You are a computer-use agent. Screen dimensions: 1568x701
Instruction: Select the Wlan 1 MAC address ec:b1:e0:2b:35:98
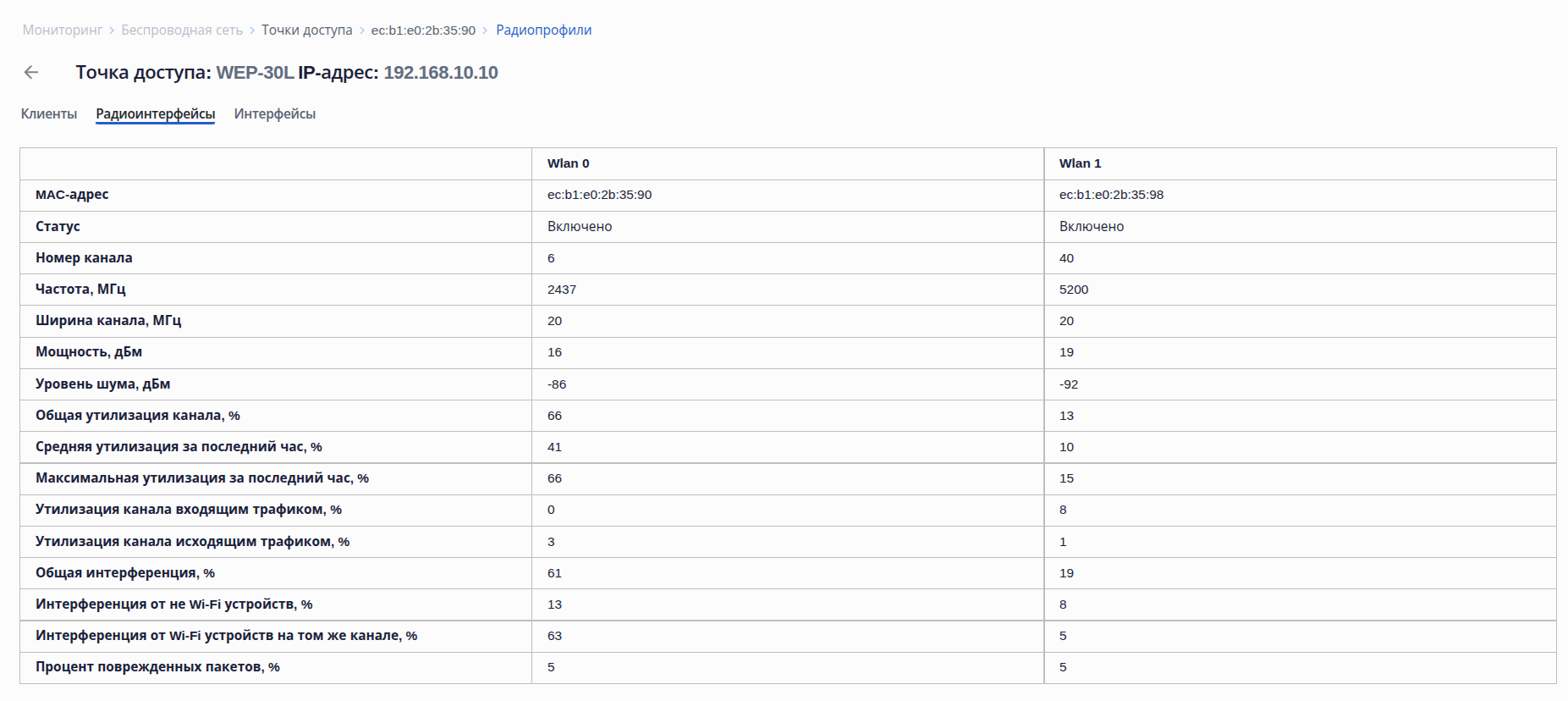(x=1111, y=195)
